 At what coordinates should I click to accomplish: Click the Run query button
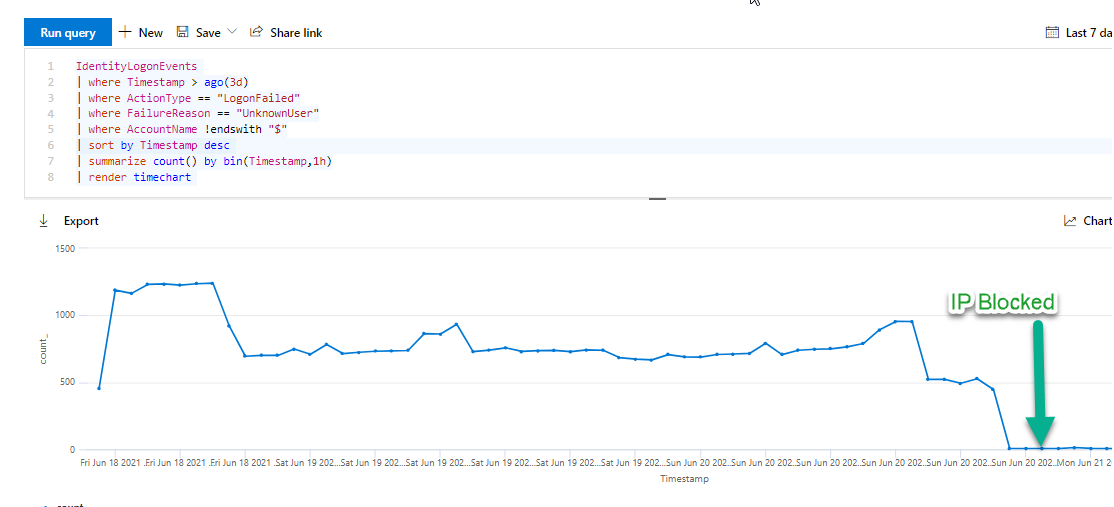[x=67, y=33]
